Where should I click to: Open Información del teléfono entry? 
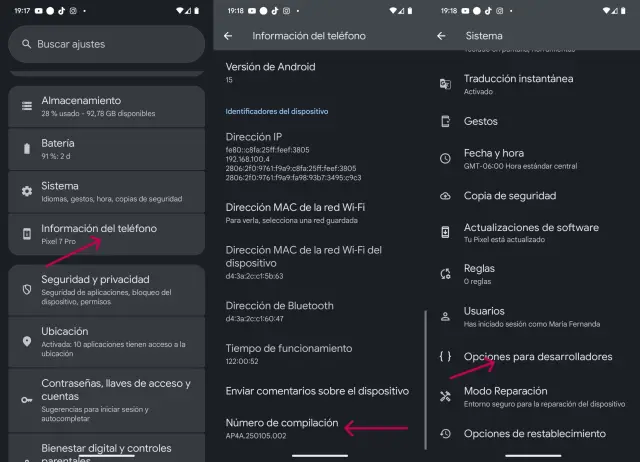point(98,234)
